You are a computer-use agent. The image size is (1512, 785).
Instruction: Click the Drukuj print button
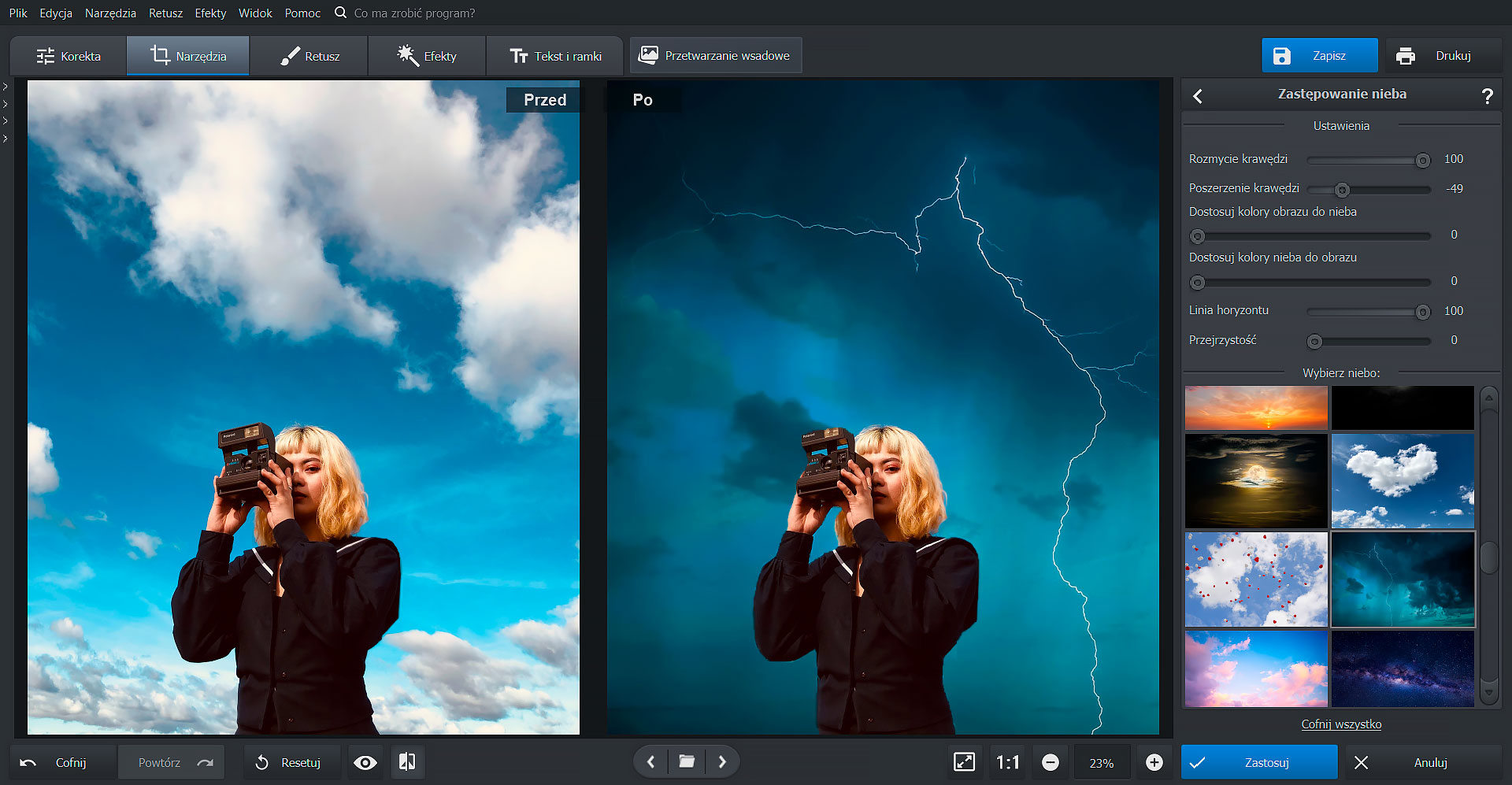tap(1443, 55)
